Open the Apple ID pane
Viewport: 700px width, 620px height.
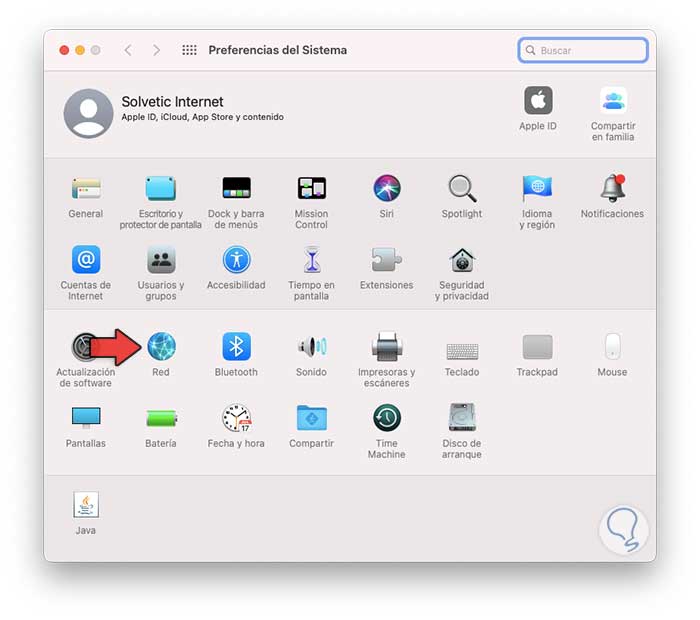point(538,100)
